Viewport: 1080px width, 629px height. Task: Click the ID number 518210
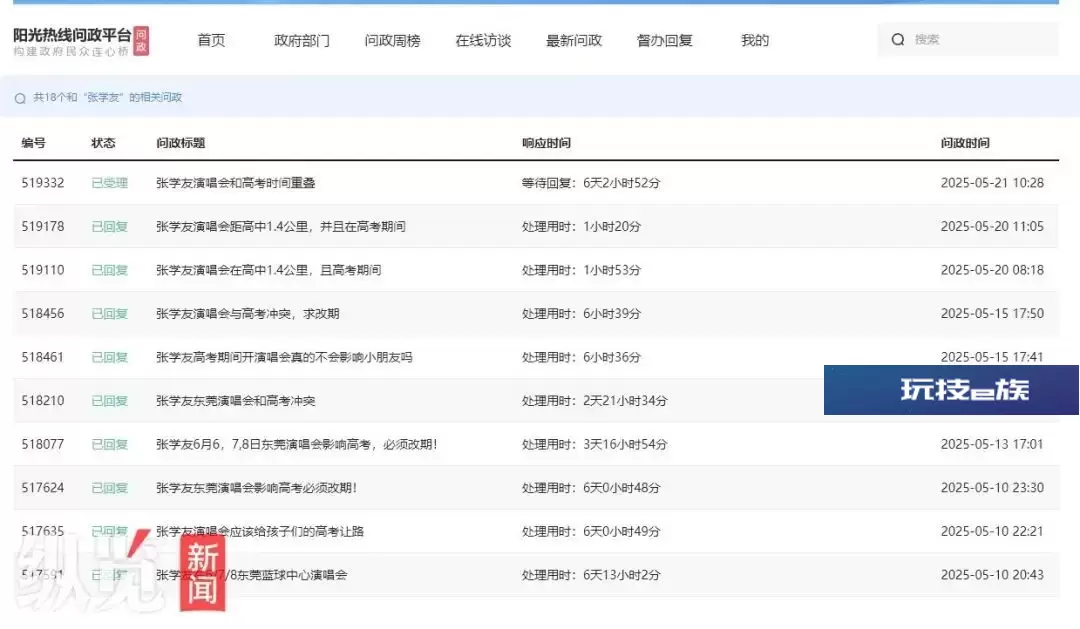click(43, 400)
